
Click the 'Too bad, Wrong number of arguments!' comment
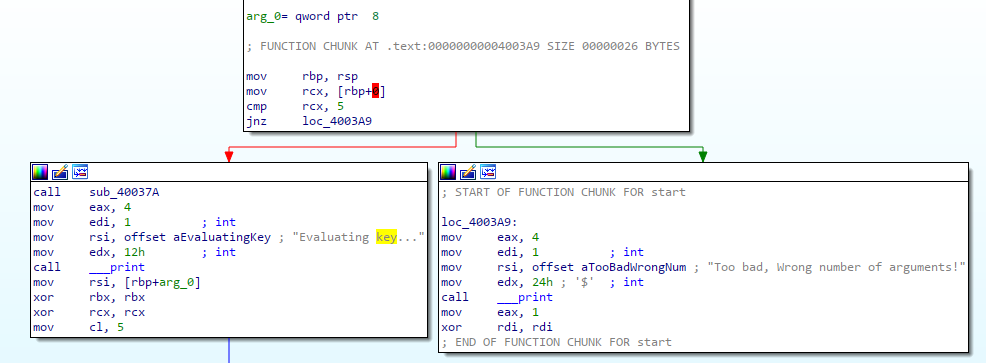(x=836, y=267)
